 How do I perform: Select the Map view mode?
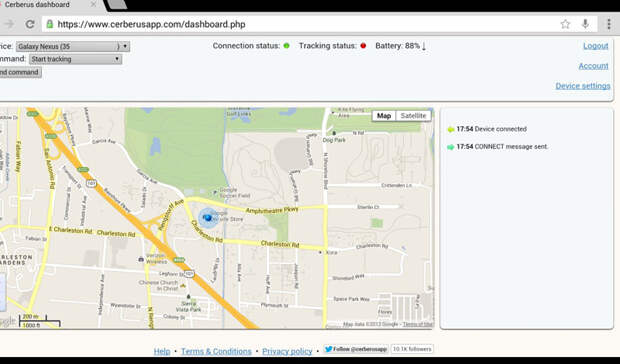(384, 116)
